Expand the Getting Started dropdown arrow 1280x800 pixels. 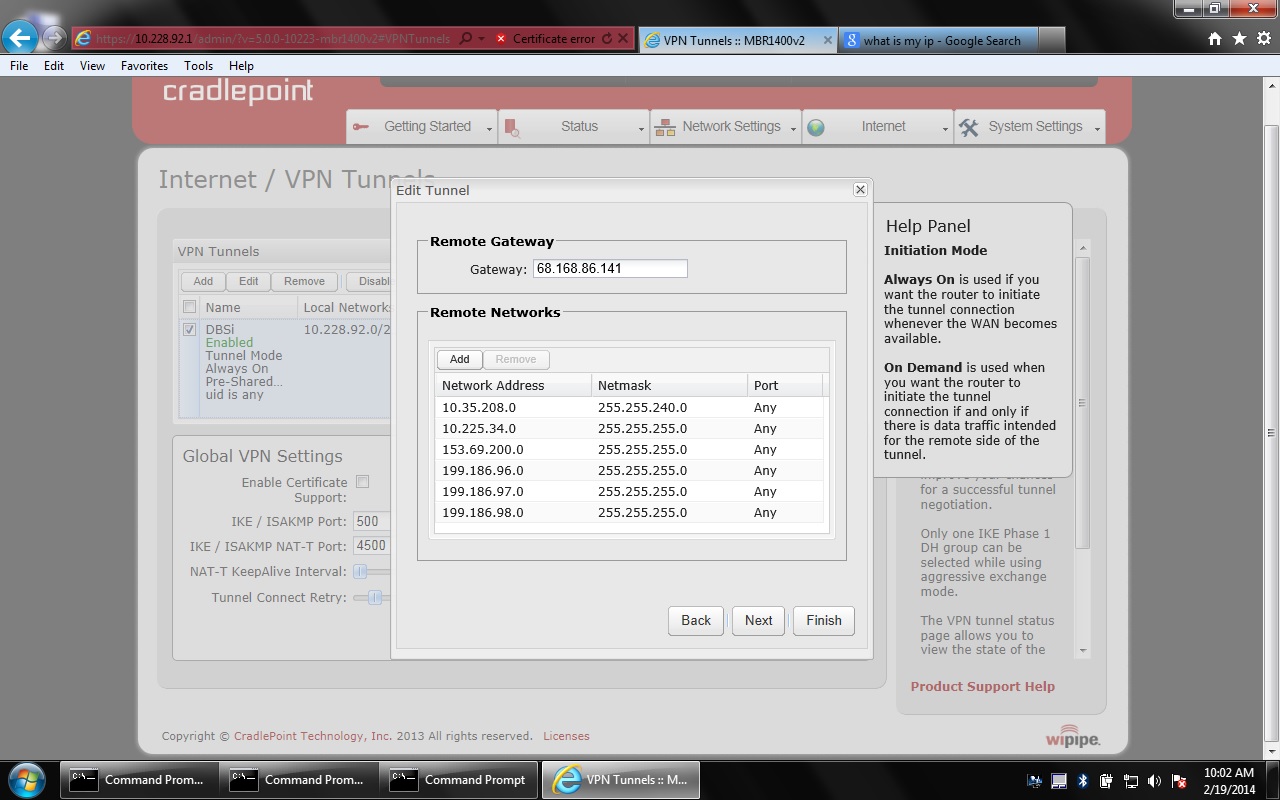489,129
